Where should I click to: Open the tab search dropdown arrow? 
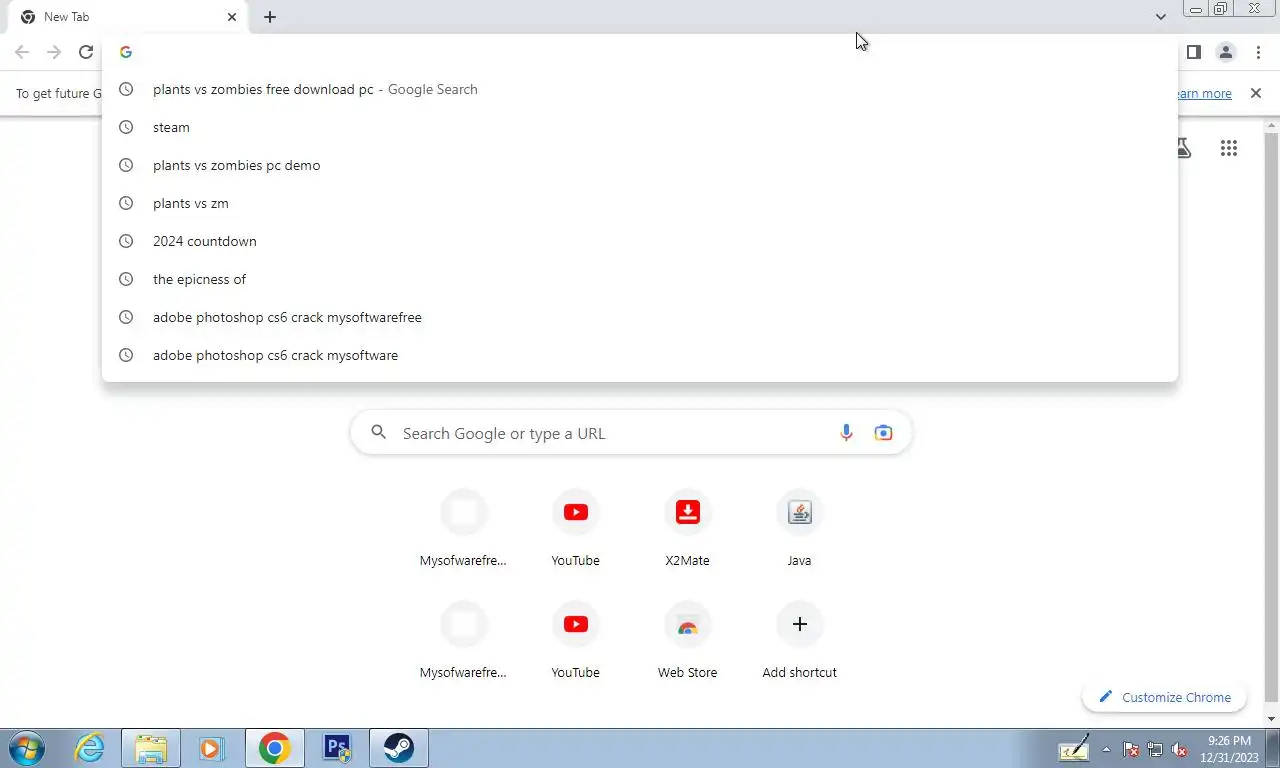coord(1160,17)
